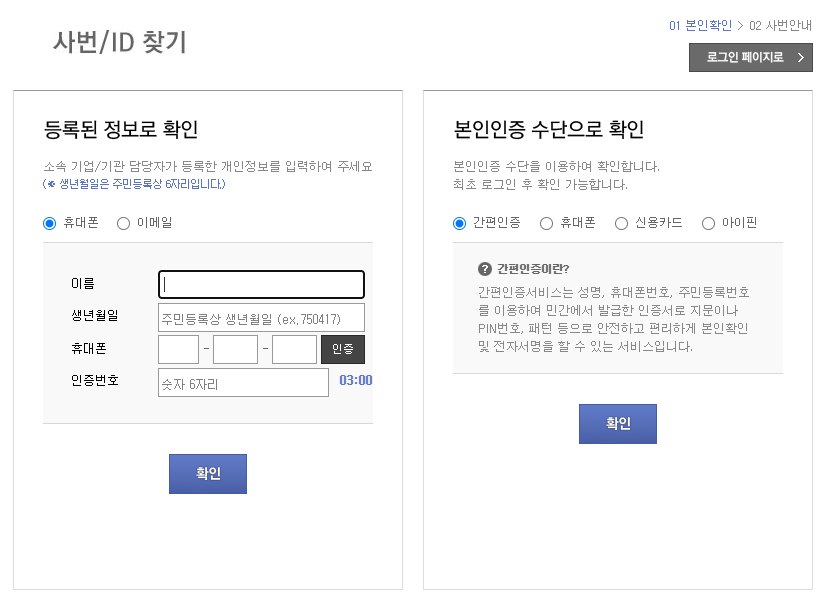The width and height of the screenshot is (840, 599).
Task: Click the middle 휴대폰 number box
Action: tap(235, 348)
